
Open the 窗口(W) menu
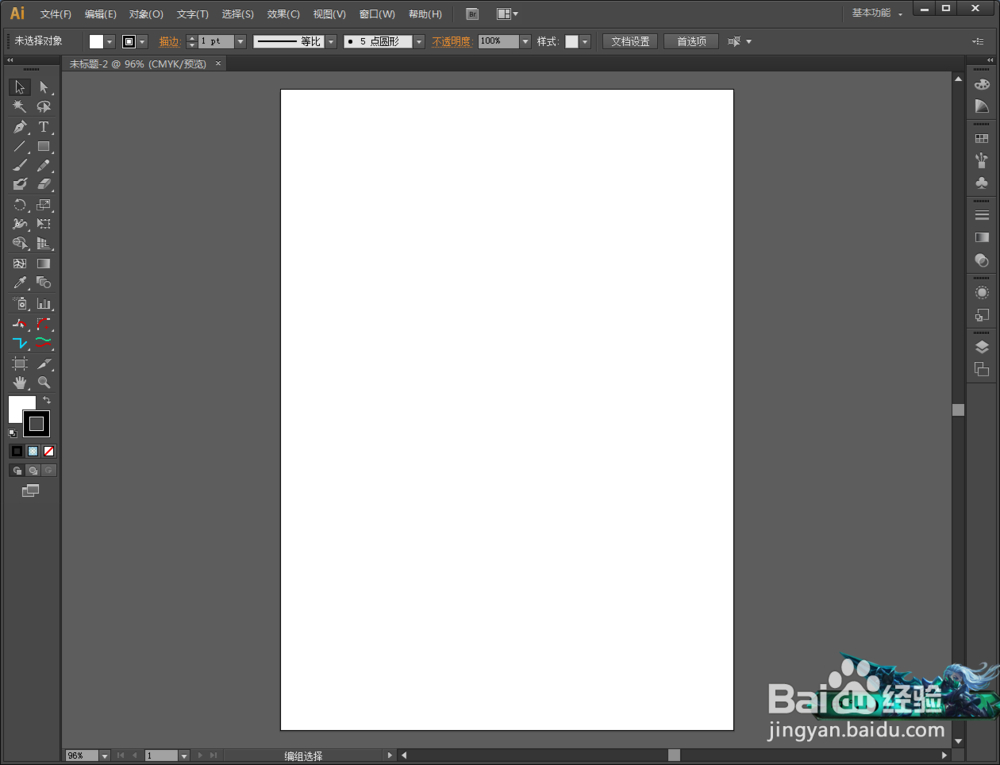click(377, 14)
